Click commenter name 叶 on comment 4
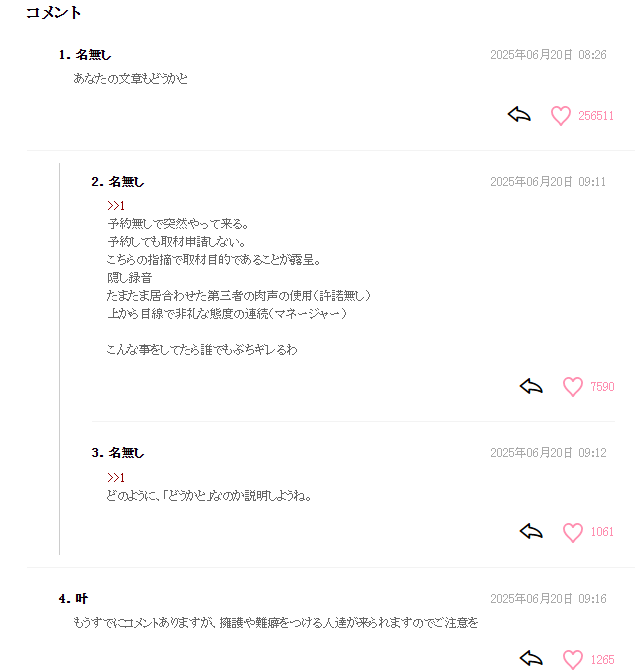 (82, 599)
